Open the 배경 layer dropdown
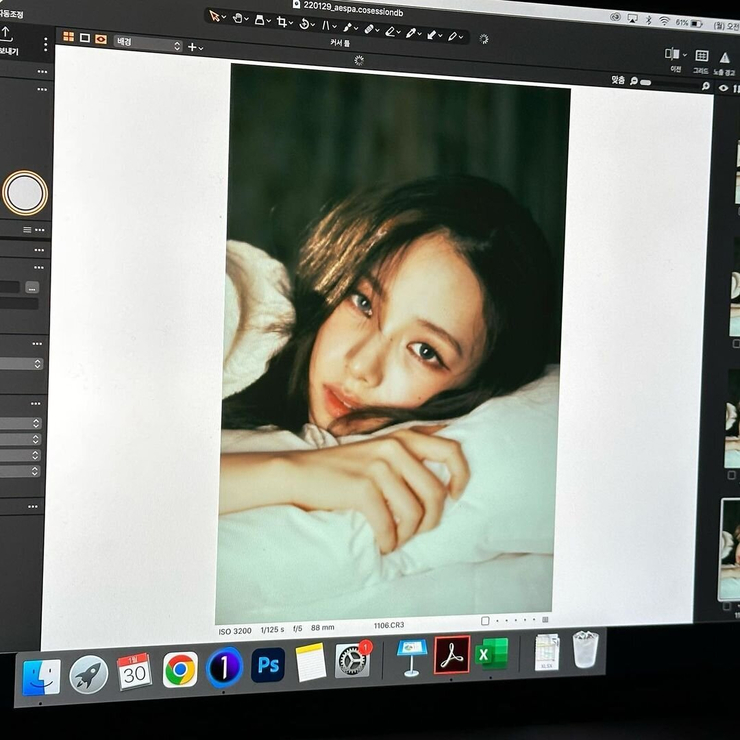Image resolution: width=740 pixels, height=740 pixels. (x=147, y=44)
